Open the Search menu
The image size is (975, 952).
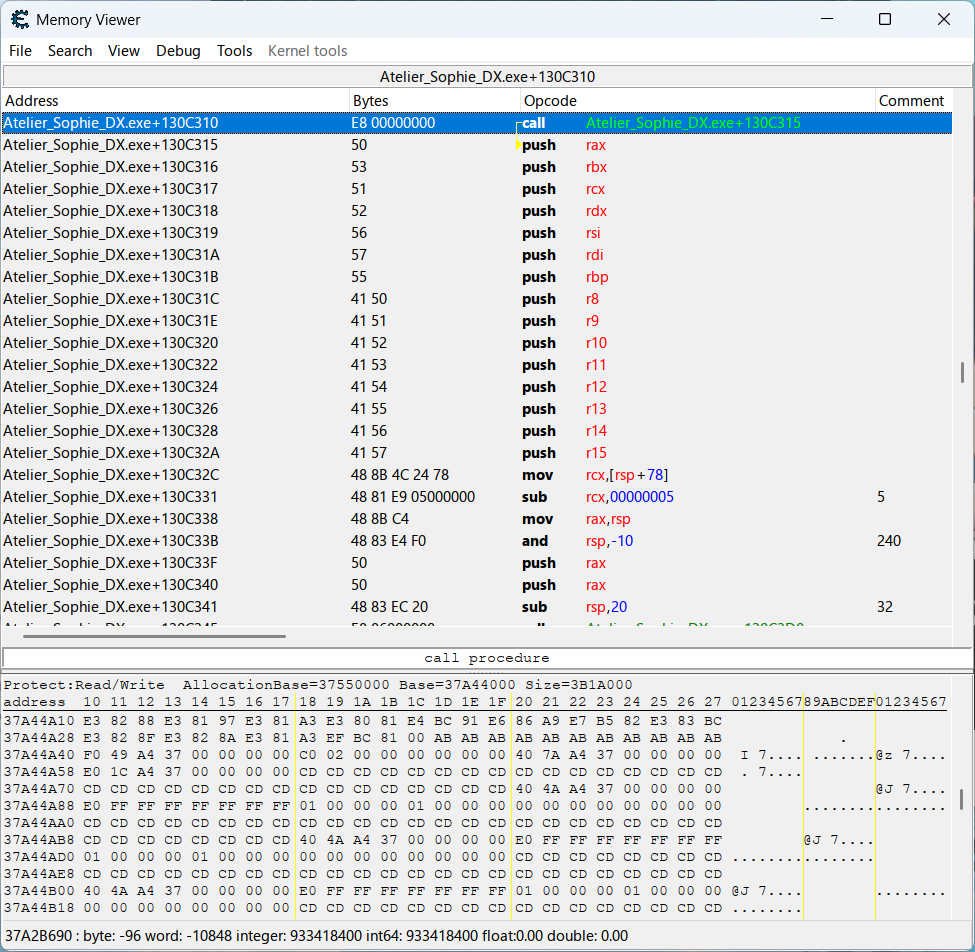[x=70, y=51]
